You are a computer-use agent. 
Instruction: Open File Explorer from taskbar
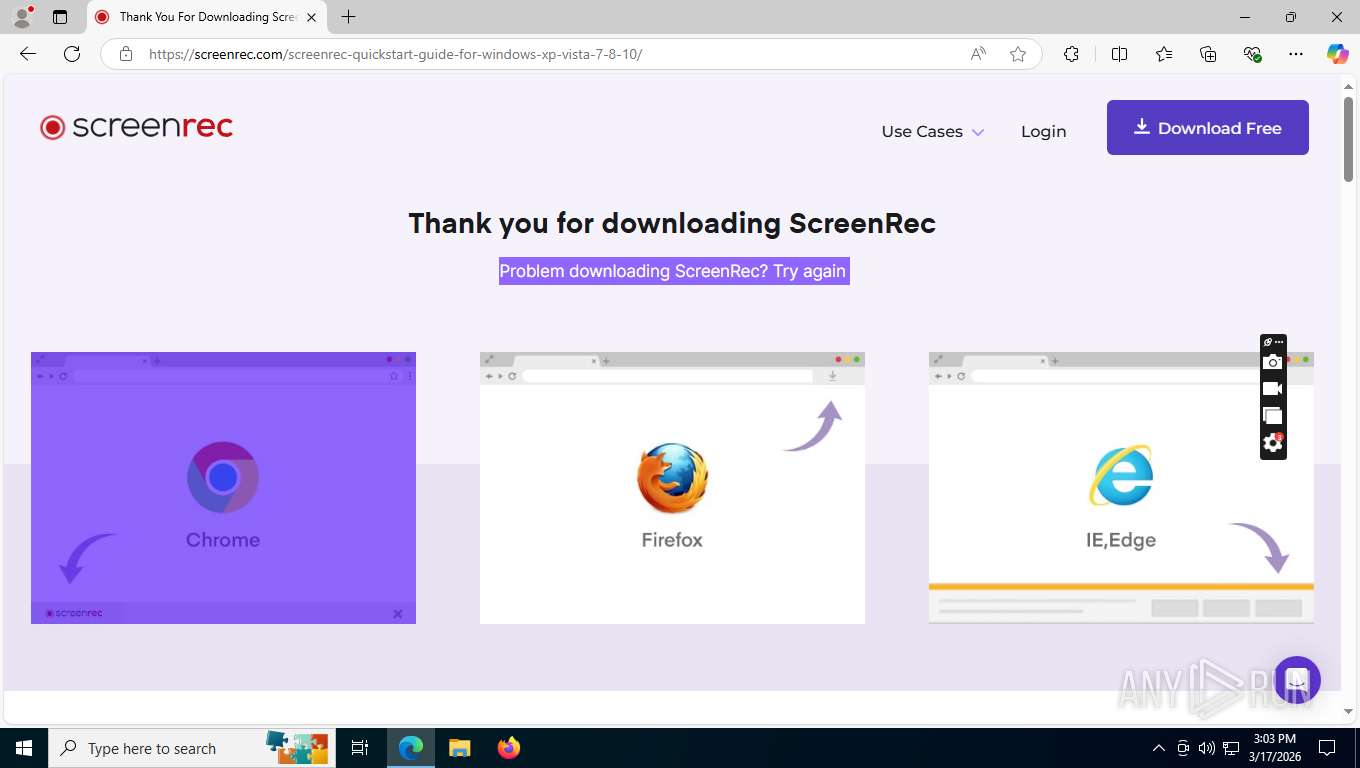click(x=459, y=748)
